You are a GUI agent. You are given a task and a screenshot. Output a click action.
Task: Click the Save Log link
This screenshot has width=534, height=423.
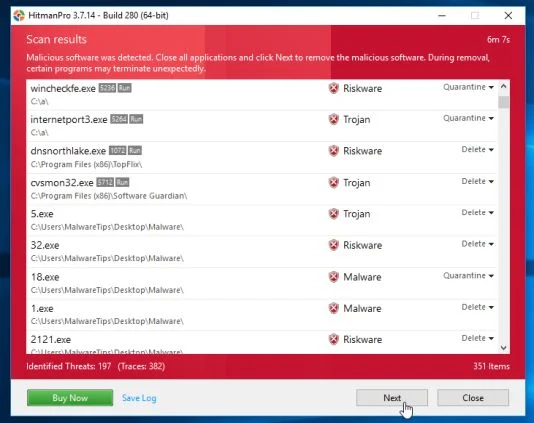139,398
